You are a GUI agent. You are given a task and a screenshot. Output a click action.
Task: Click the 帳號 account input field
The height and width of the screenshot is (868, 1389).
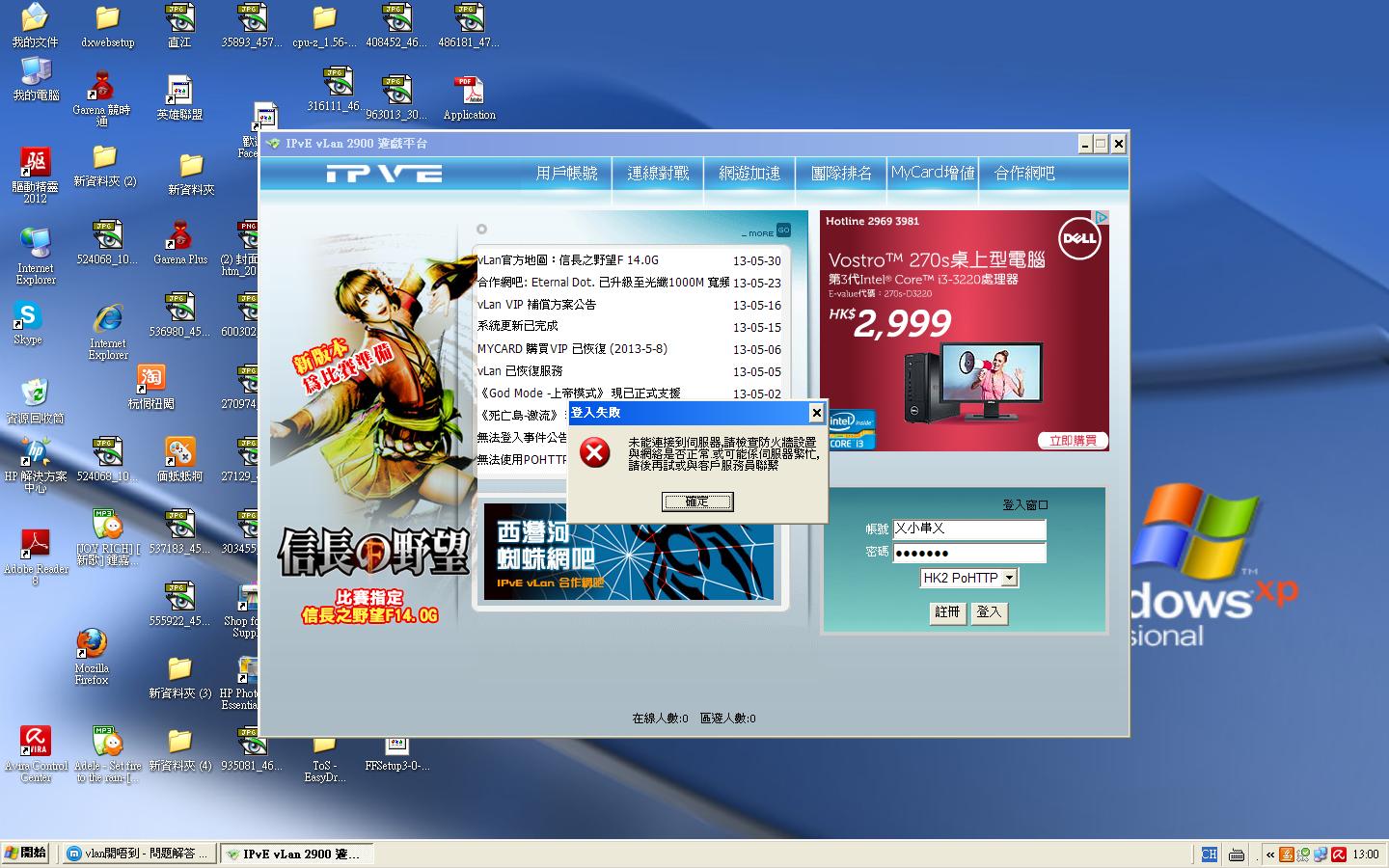click(968, 529)
